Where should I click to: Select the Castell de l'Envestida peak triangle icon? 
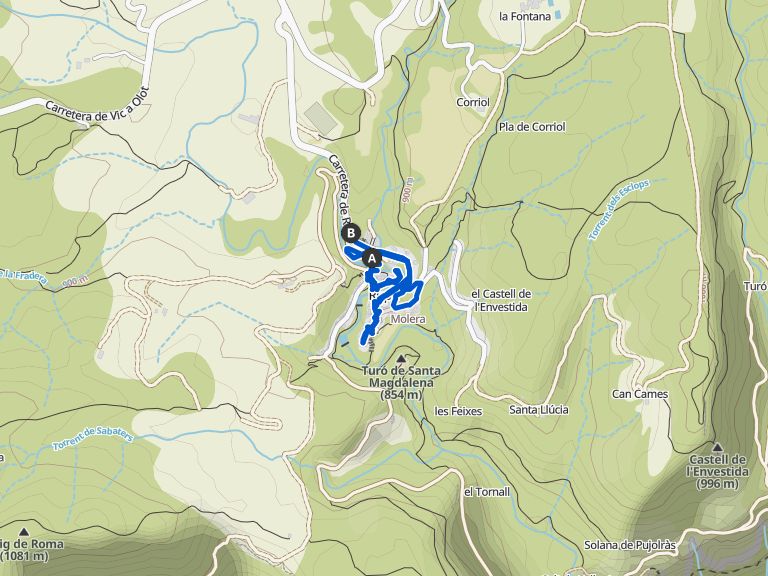click(x=718, y=447)
